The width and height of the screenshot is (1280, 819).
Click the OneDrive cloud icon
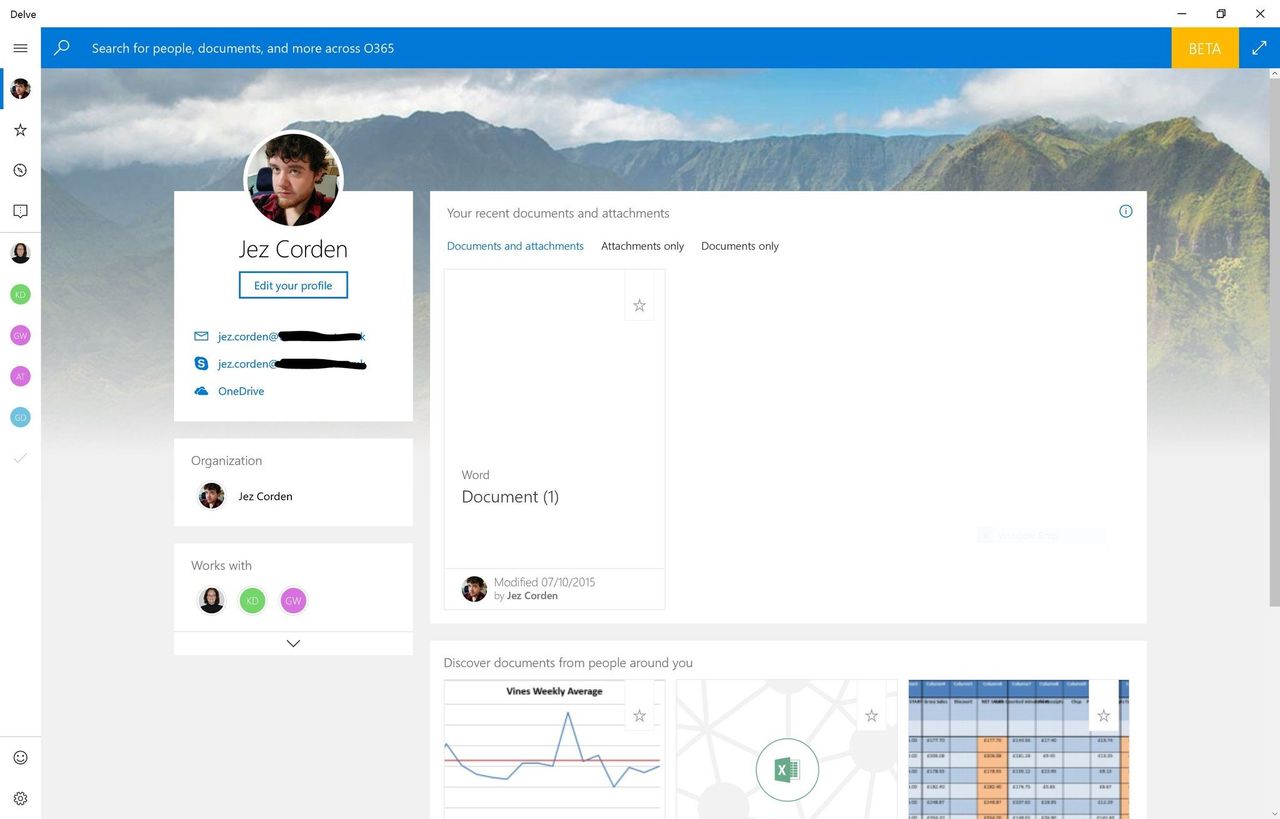click(x=201, y=391)
